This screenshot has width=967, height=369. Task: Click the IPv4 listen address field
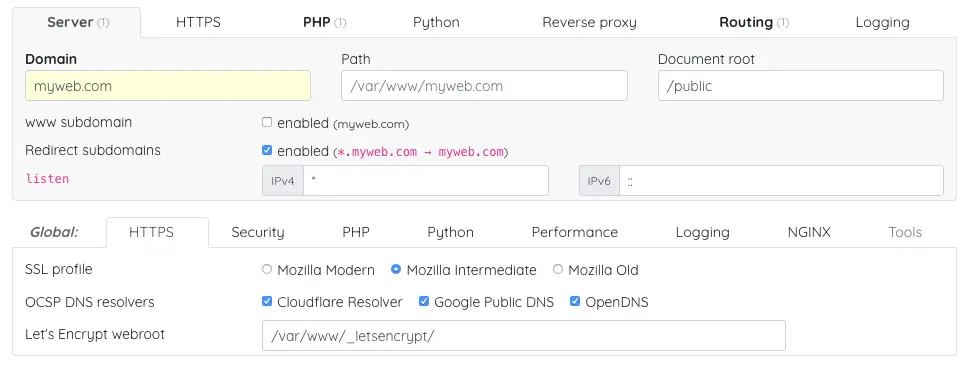coord(426,181)
